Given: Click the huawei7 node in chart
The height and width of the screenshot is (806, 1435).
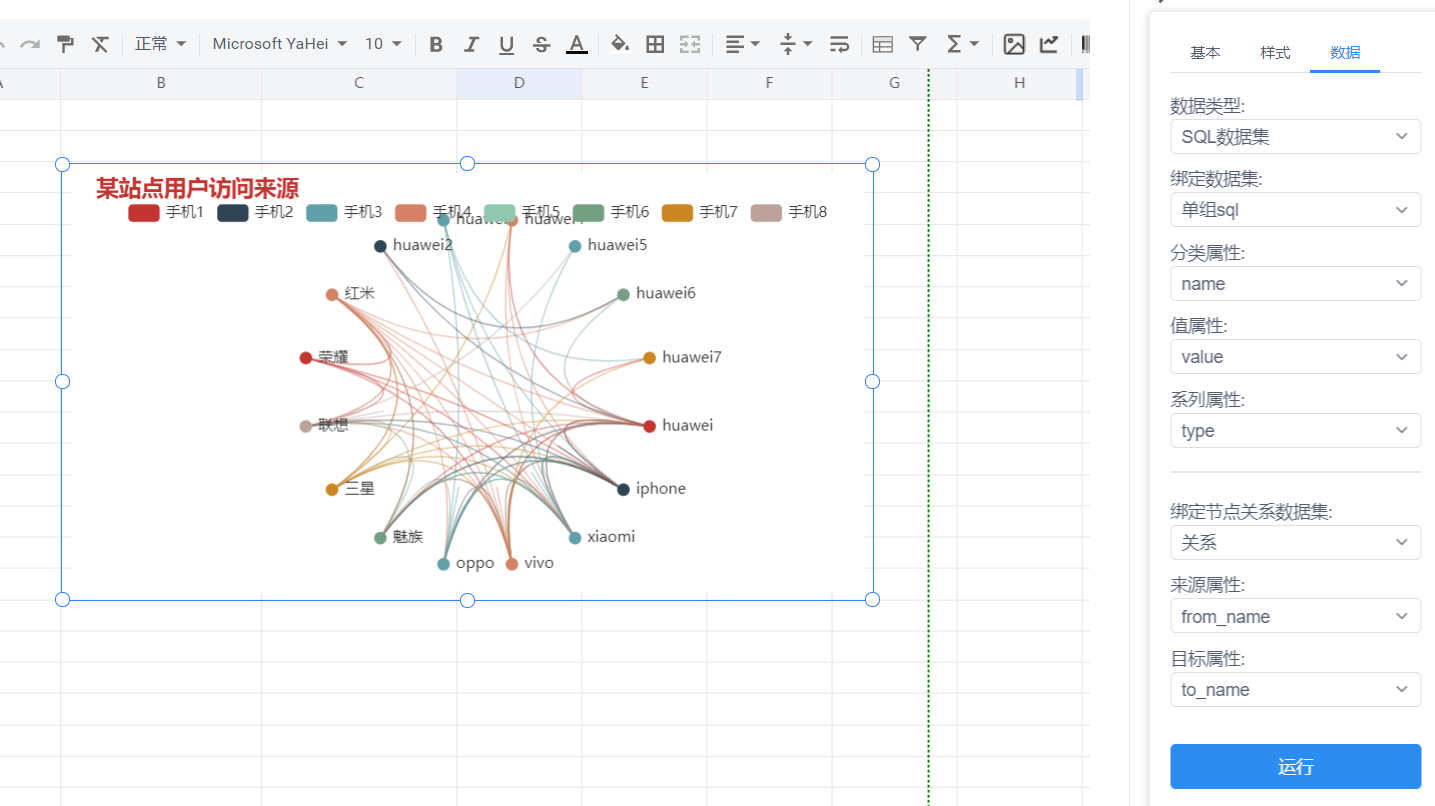Looking at the screenshot, I should (x=650, y=358).
